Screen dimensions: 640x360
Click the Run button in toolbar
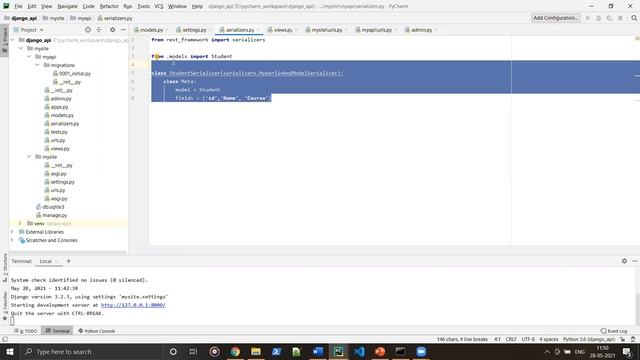(588, 18)
